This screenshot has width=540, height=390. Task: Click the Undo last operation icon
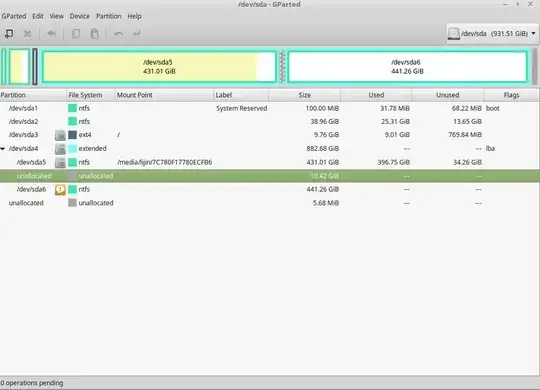click(x=118, y=33)
